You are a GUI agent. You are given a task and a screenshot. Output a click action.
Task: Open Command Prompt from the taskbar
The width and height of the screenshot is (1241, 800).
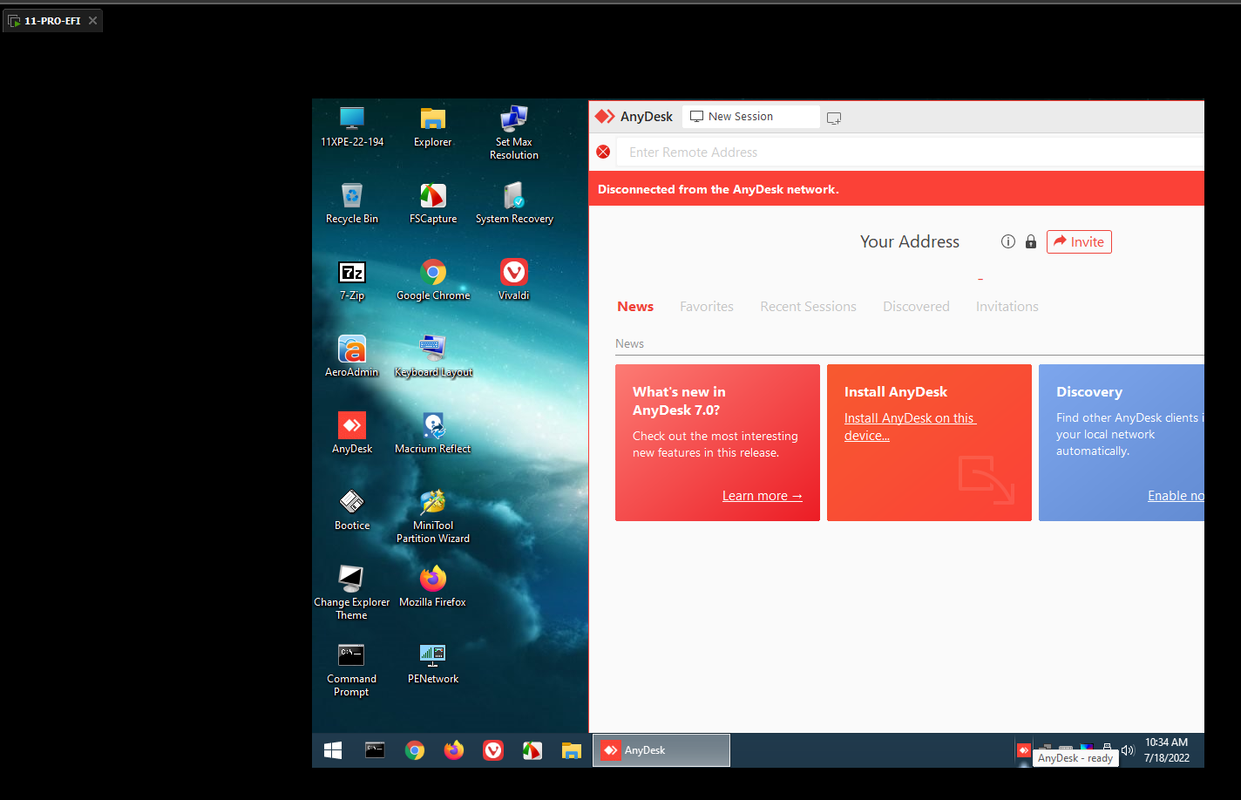(x=375, y=750)
